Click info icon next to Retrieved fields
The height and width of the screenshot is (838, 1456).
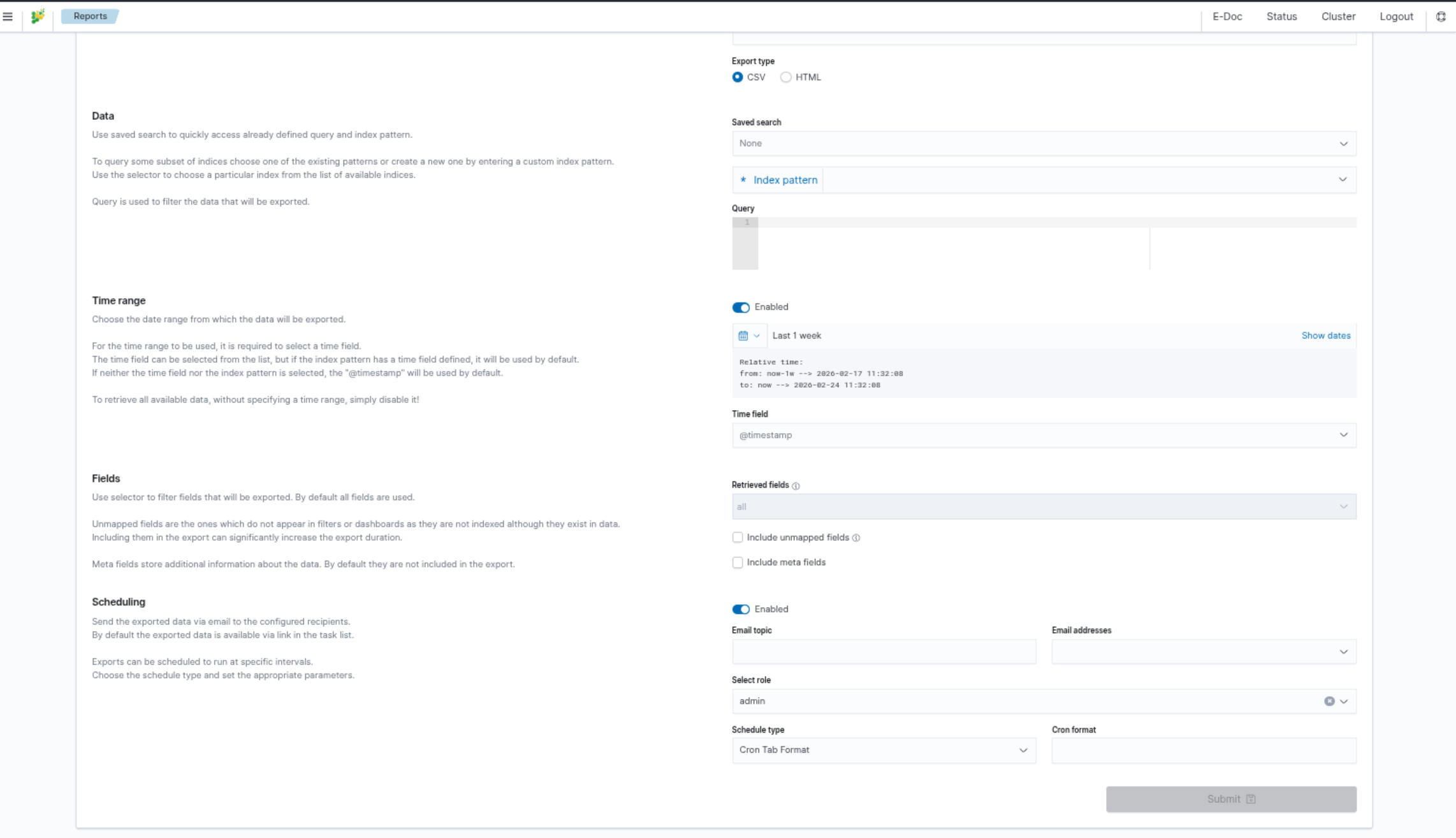tap(796, 486)
